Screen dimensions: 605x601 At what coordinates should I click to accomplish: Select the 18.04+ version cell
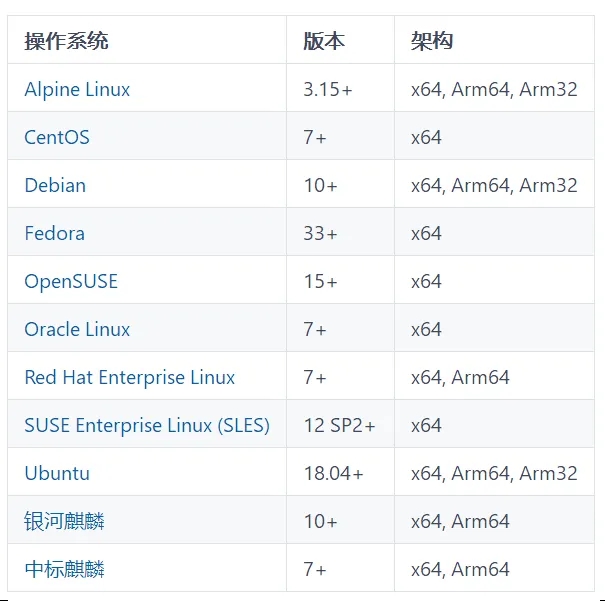point(340,472)
